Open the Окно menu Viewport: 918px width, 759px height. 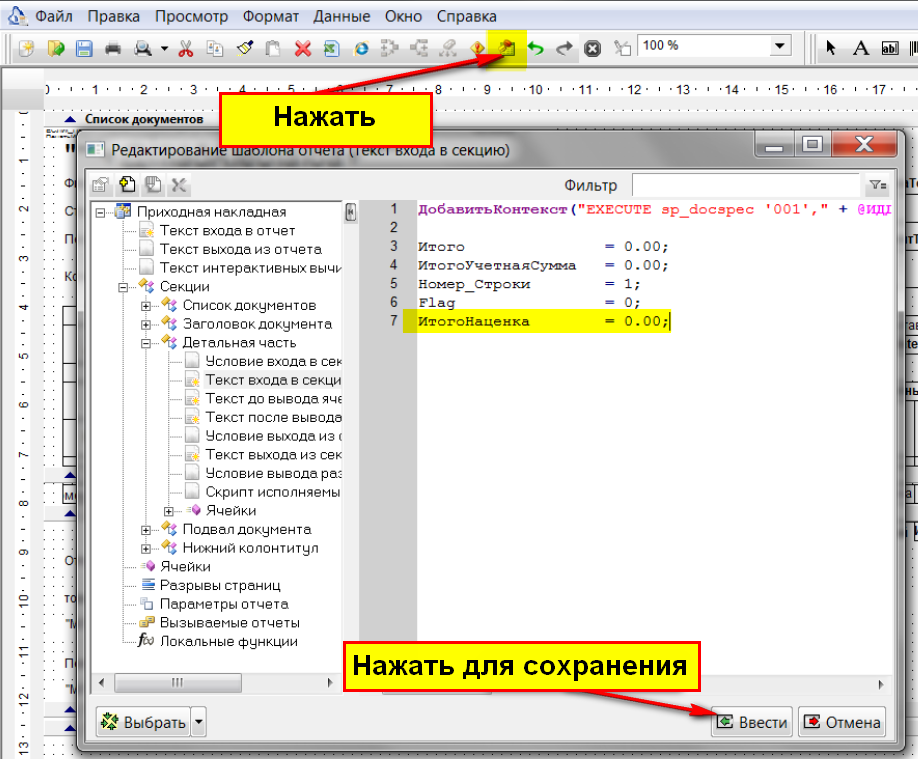(403, 16)
